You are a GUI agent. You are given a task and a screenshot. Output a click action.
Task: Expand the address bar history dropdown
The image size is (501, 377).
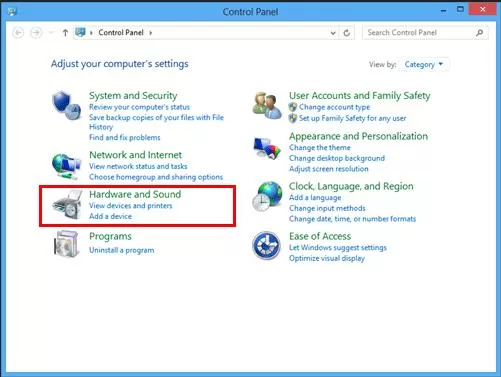point(333,33)
